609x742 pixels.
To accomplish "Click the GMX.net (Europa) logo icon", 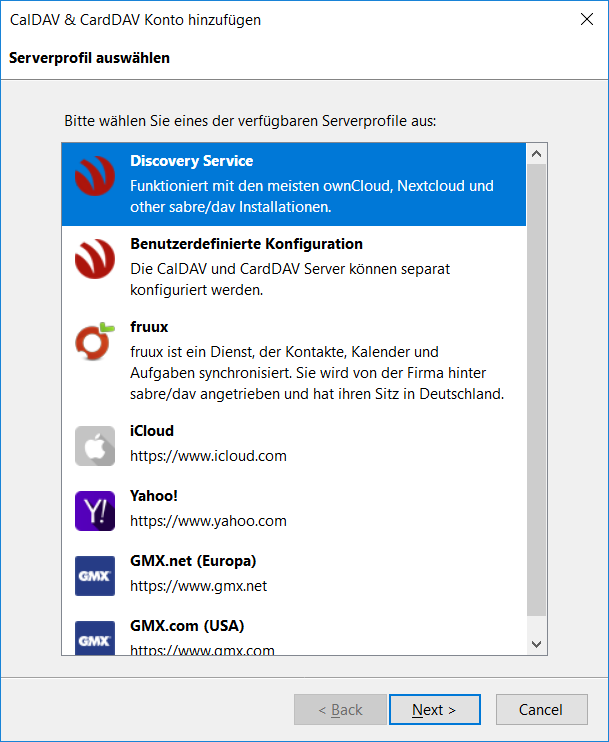I will tap(95, 575).
